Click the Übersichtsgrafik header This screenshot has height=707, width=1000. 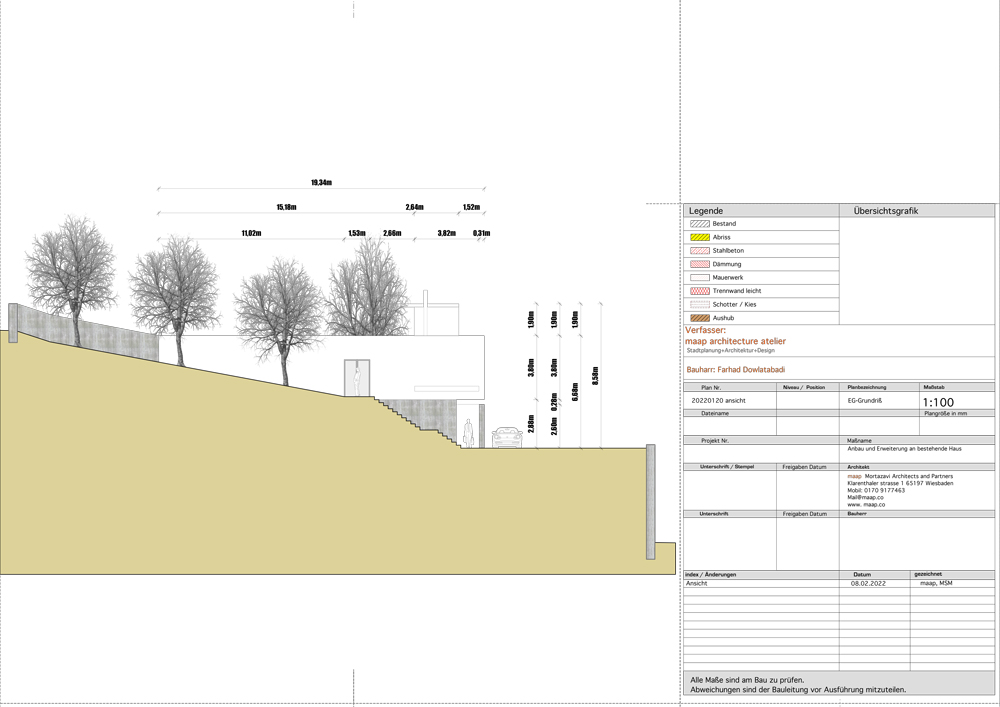coord(886,211)
